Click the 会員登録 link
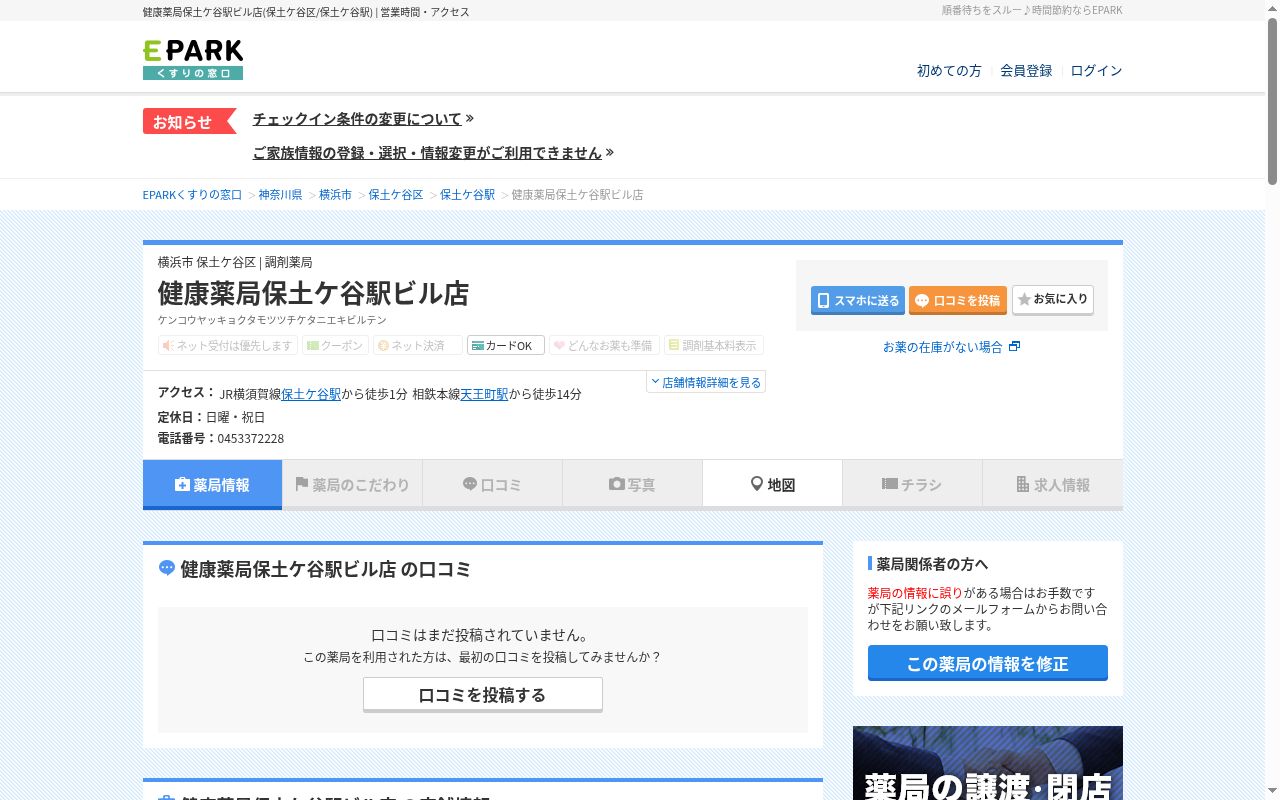This screenshot has height=800, width=1280. pos(1026,71)
